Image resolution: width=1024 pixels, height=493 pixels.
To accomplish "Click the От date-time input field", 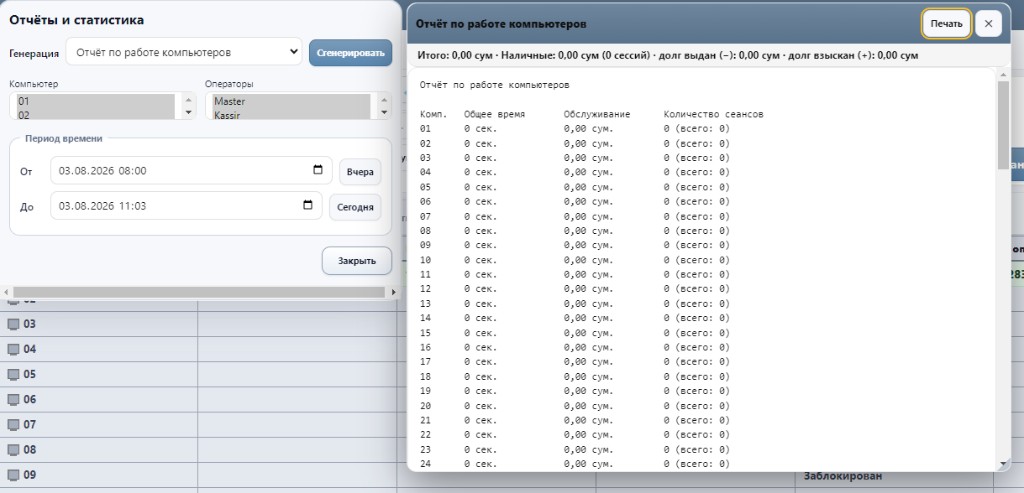I will point(191,170).
